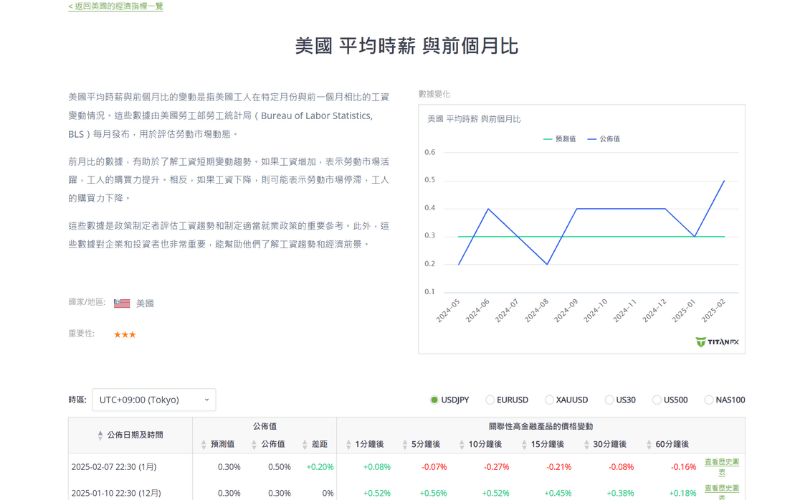The width and height of the screenshot is (800, 500).
Task: Click the date cell 2025-01-10 22:30 (12月)
Action: pos(116,493)
